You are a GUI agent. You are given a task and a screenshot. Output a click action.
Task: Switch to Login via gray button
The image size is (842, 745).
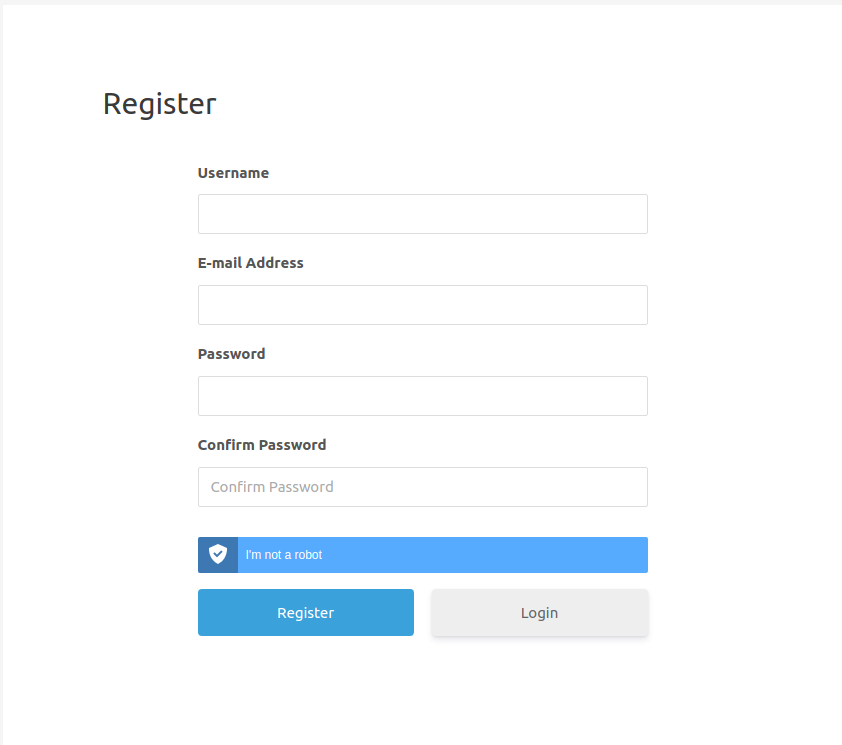539,613
